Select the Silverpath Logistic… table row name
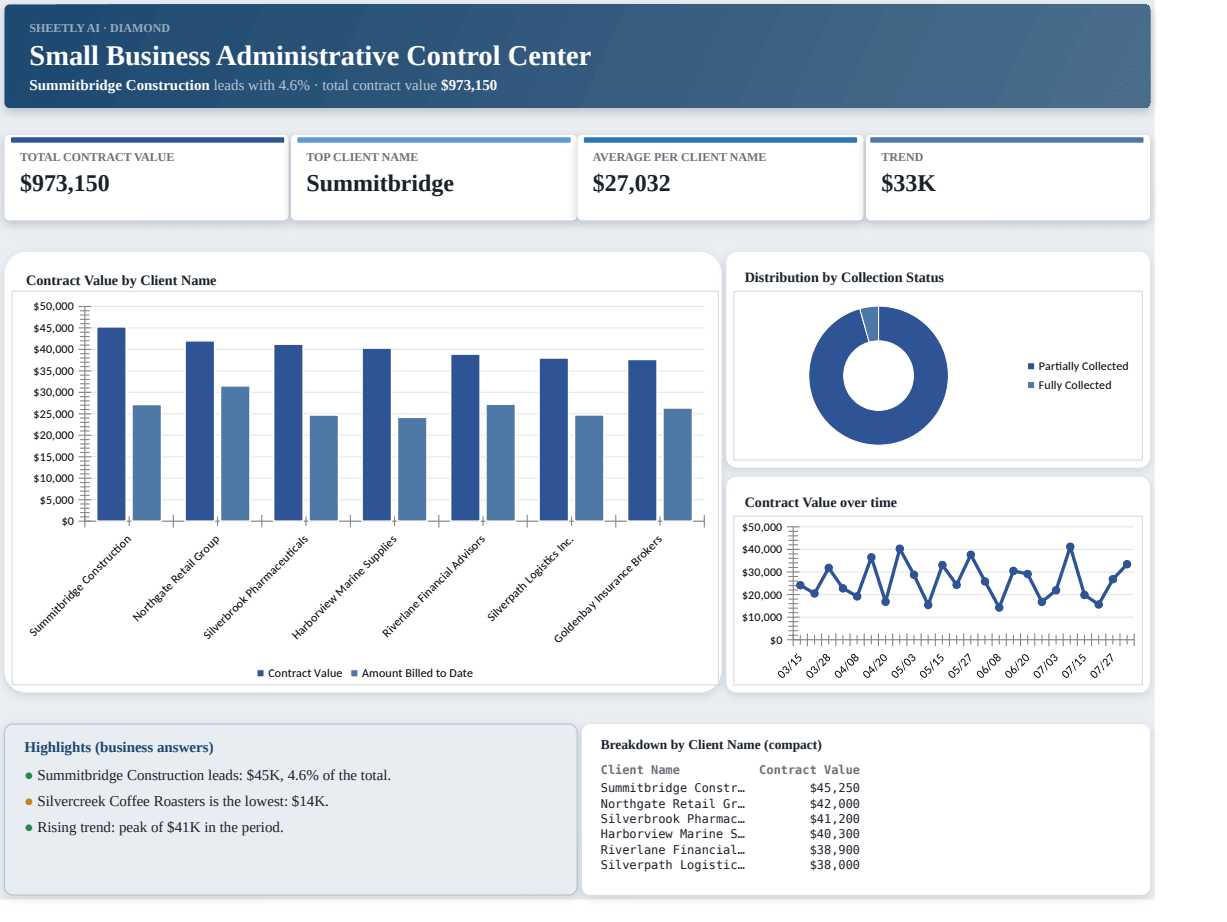 (673, 865)
